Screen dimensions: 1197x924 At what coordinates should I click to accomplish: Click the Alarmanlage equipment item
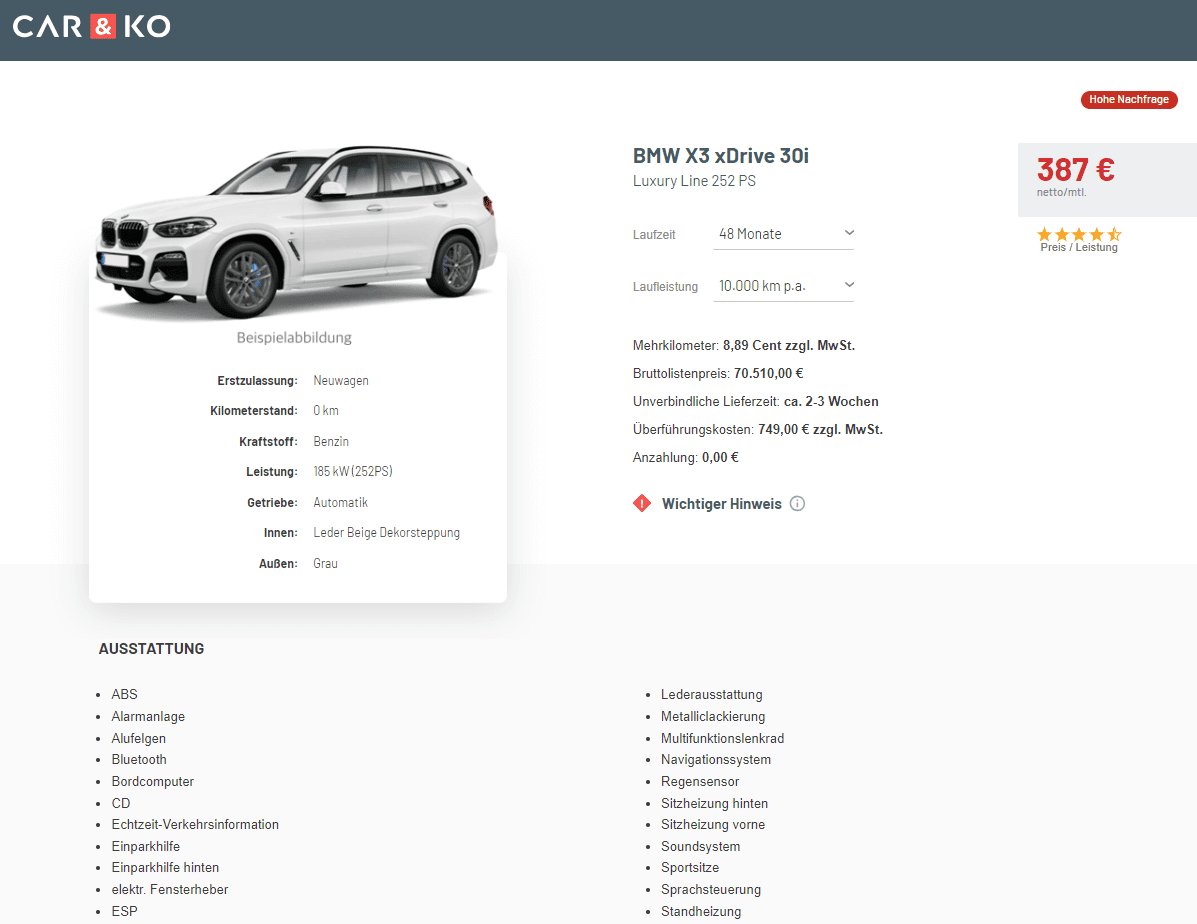pos(148,716)
